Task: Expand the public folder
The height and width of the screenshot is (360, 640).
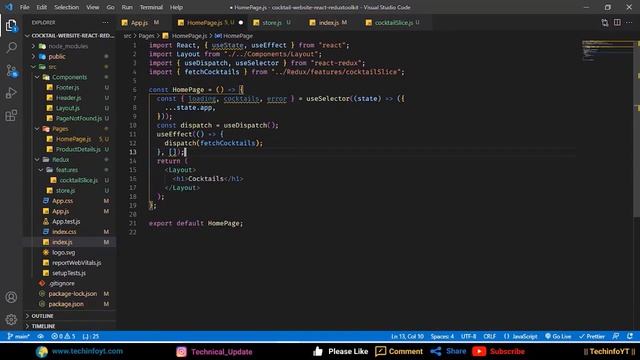Action: [x=69, y=56]
